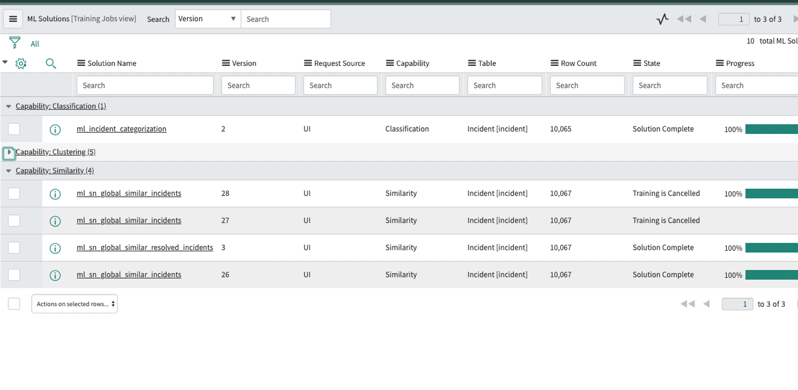Open the hamburger list menu icon

[x=13, y=19]
